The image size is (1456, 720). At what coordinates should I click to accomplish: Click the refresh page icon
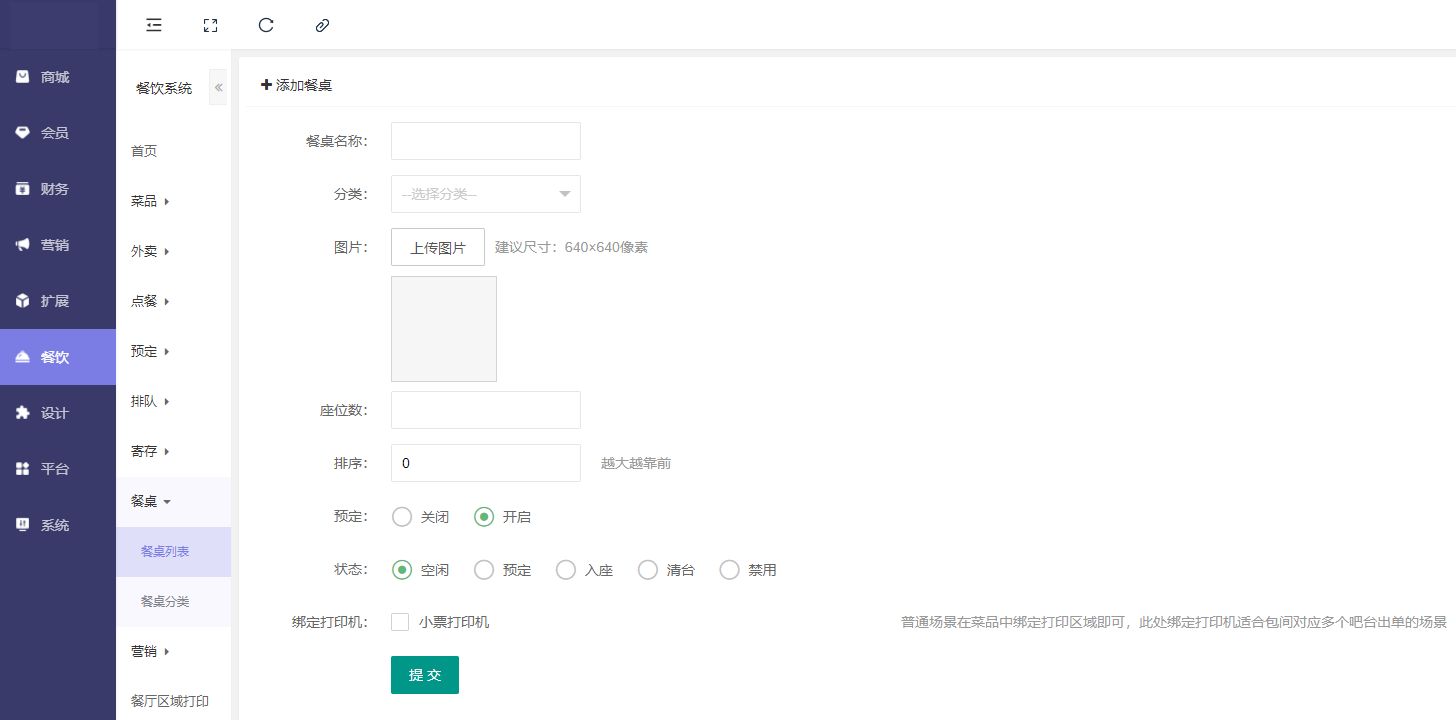266,25
